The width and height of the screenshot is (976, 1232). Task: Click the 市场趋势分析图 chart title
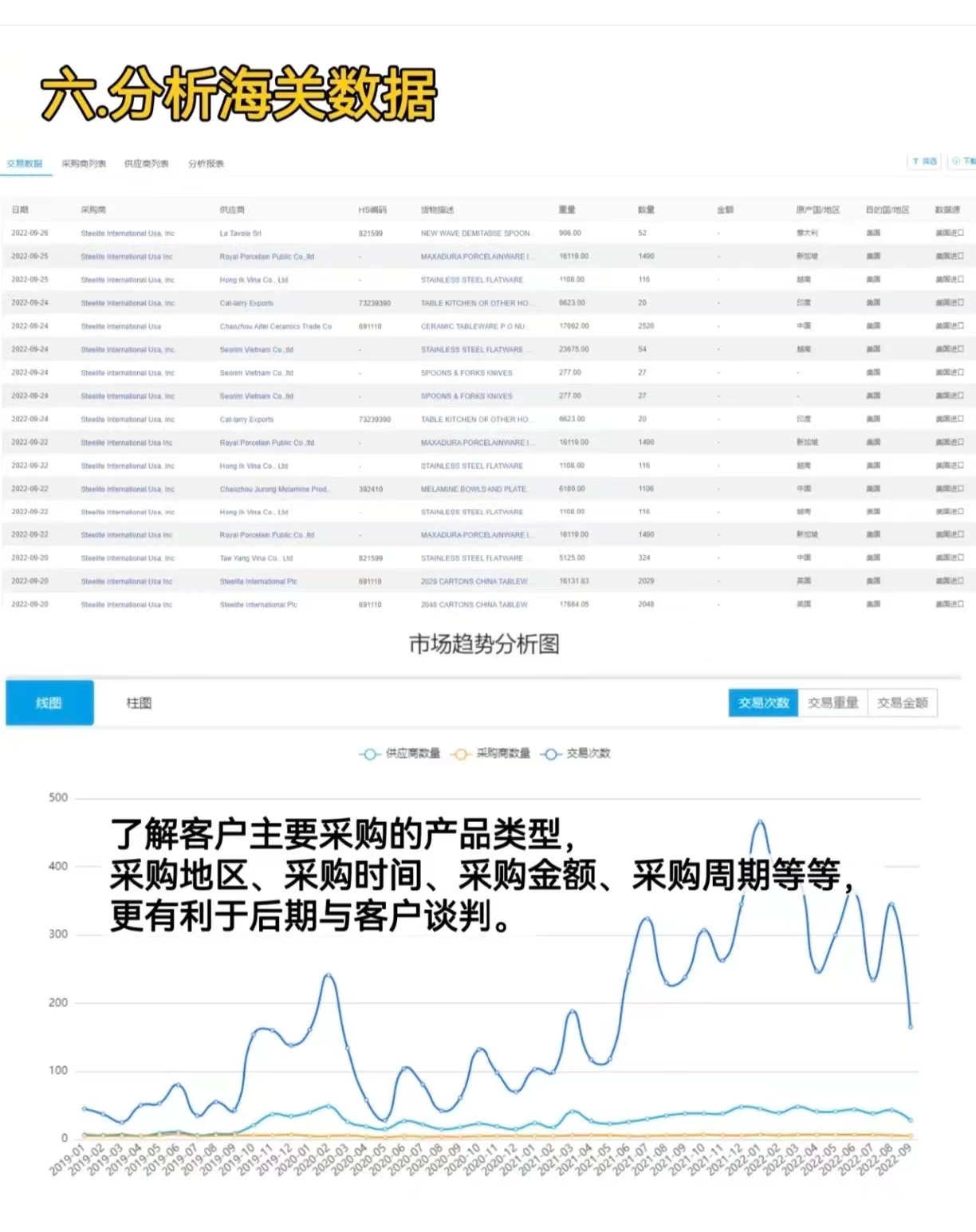[484, 644]
